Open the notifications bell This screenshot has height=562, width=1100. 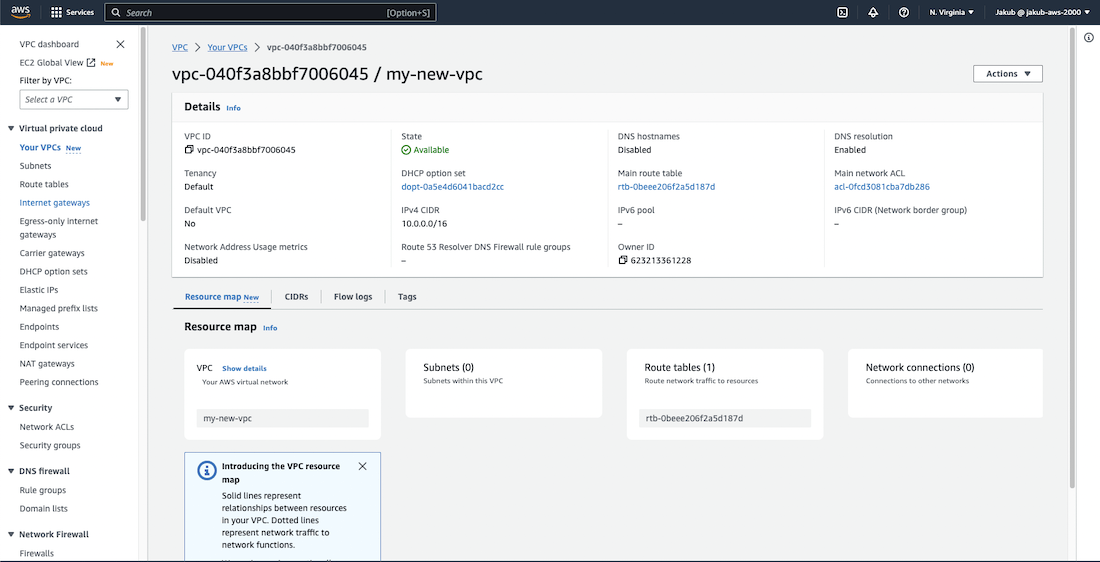click(873, 13)
